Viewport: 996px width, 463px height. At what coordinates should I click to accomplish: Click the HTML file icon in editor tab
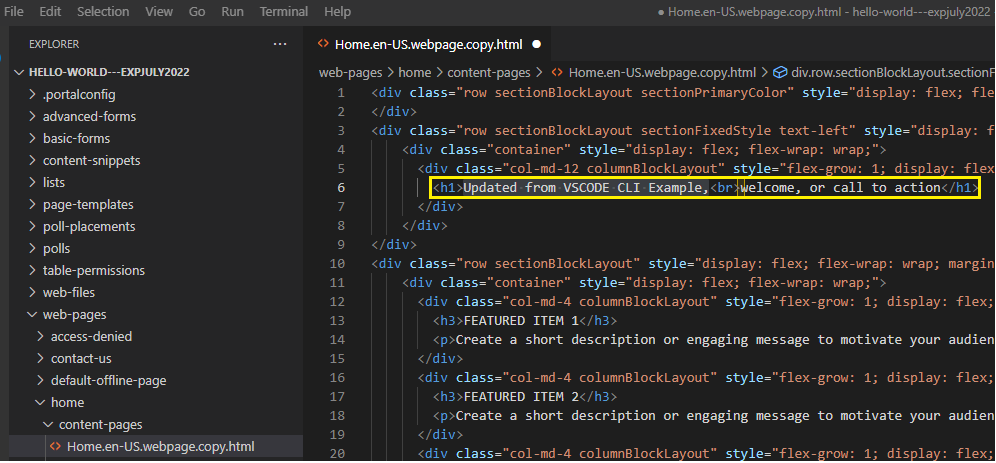(x=322, y=44)
